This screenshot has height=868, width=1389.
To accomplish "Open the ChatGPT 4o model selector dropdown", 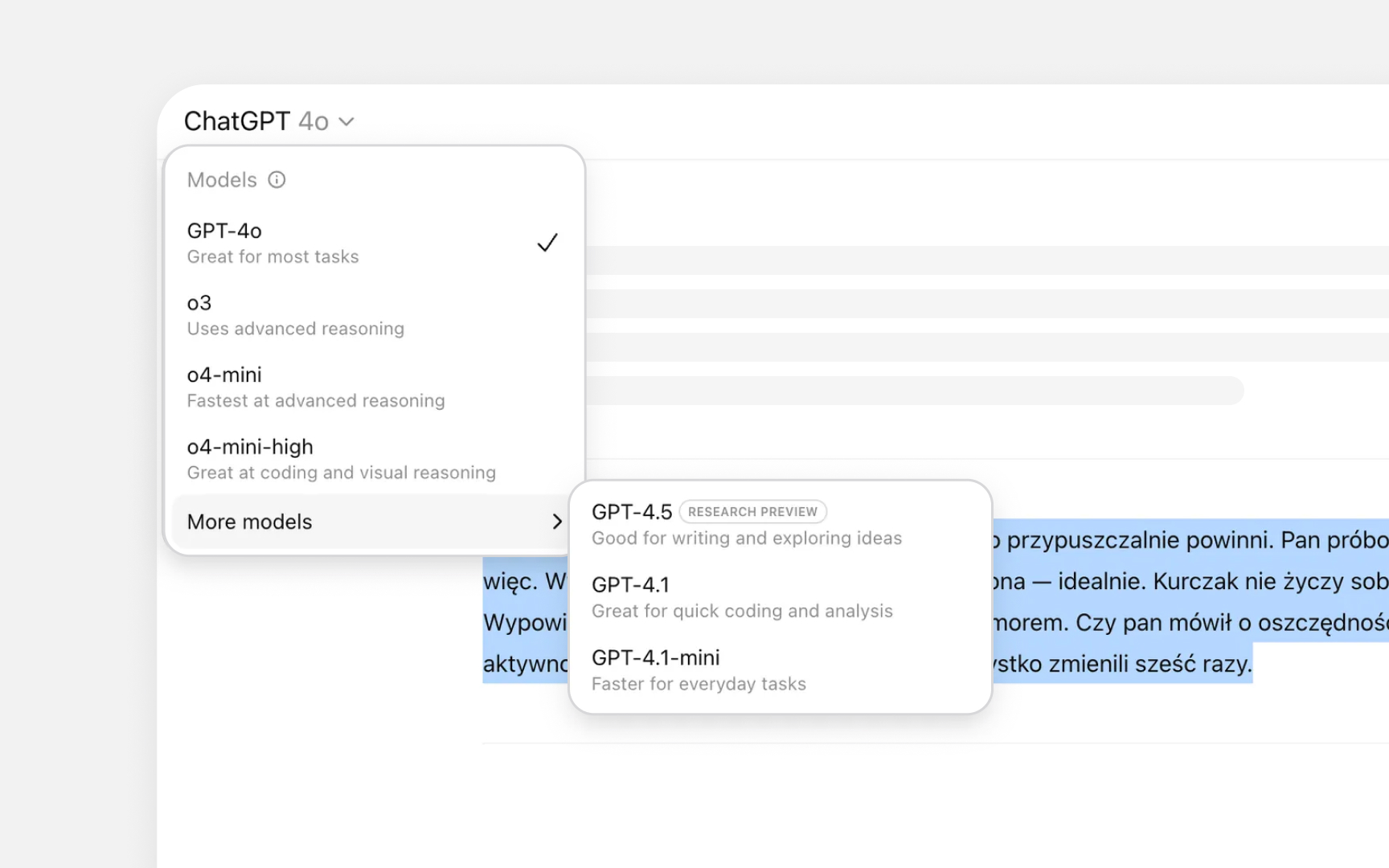I will click(x=269, y=121).
